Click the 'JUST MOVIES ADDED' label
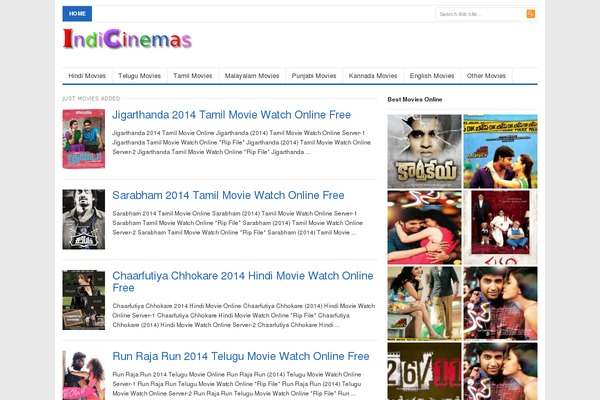Viewport: 600px width, 400px height. (91, 99)
